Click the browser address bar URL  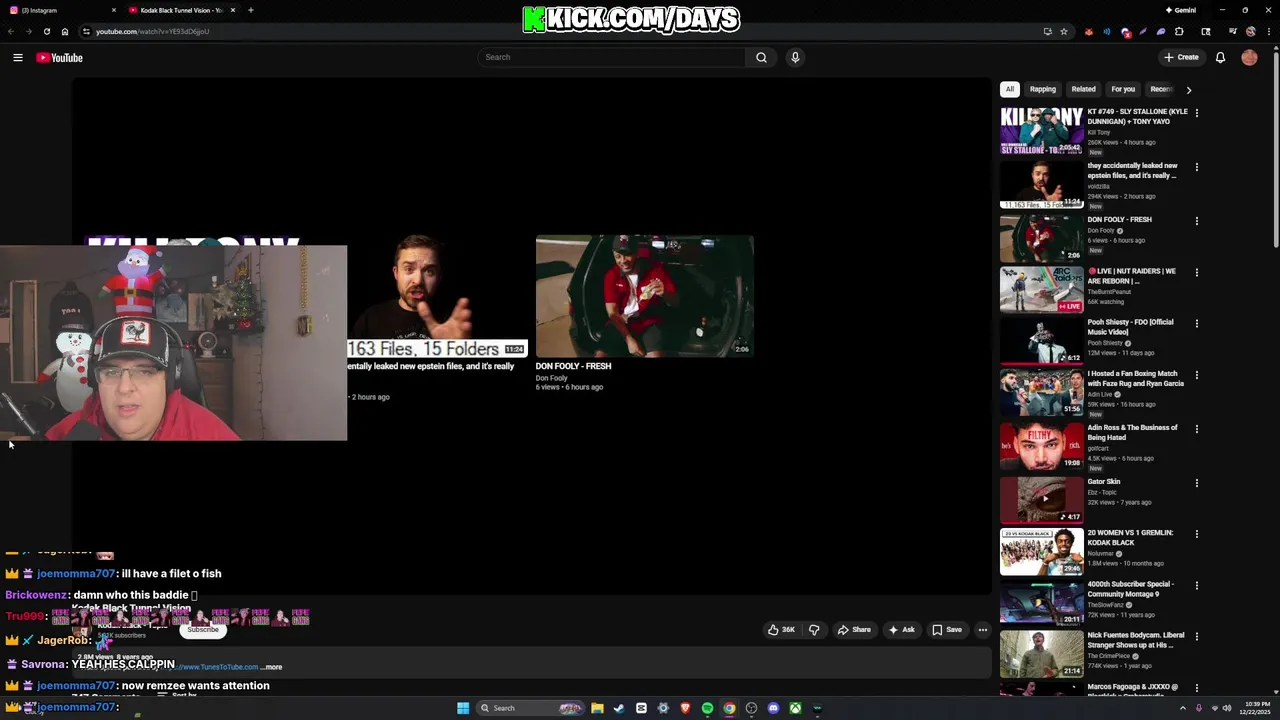pyautogui.click(x=152, y=31)
